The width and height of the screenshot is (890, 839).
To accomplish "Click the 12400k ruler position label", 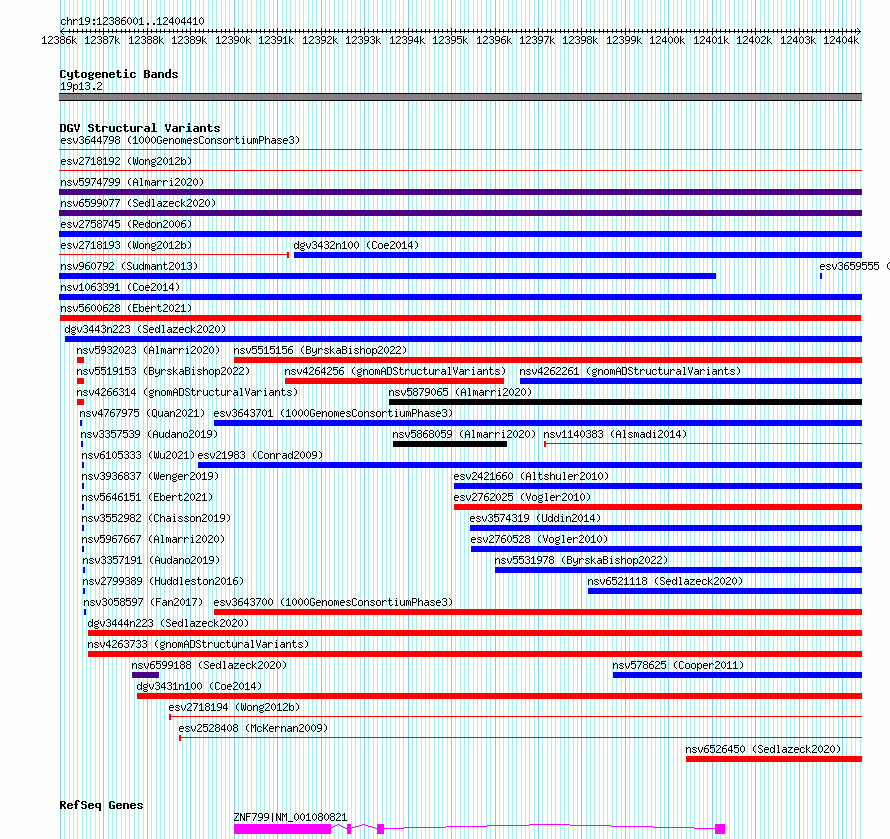I will [x=667, y=40].
